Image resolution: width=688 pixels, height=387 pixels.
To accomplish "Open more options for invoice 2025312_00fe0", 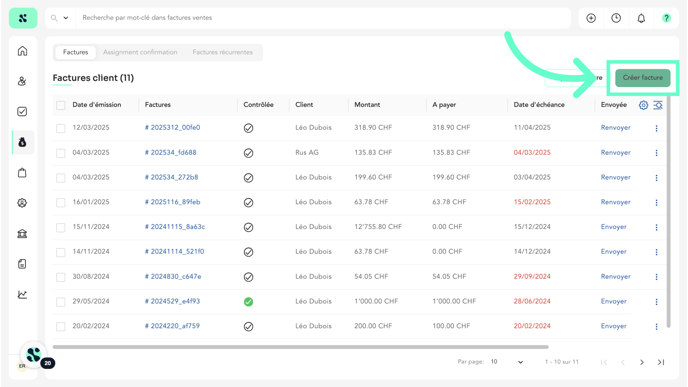I will pos(656,128).
